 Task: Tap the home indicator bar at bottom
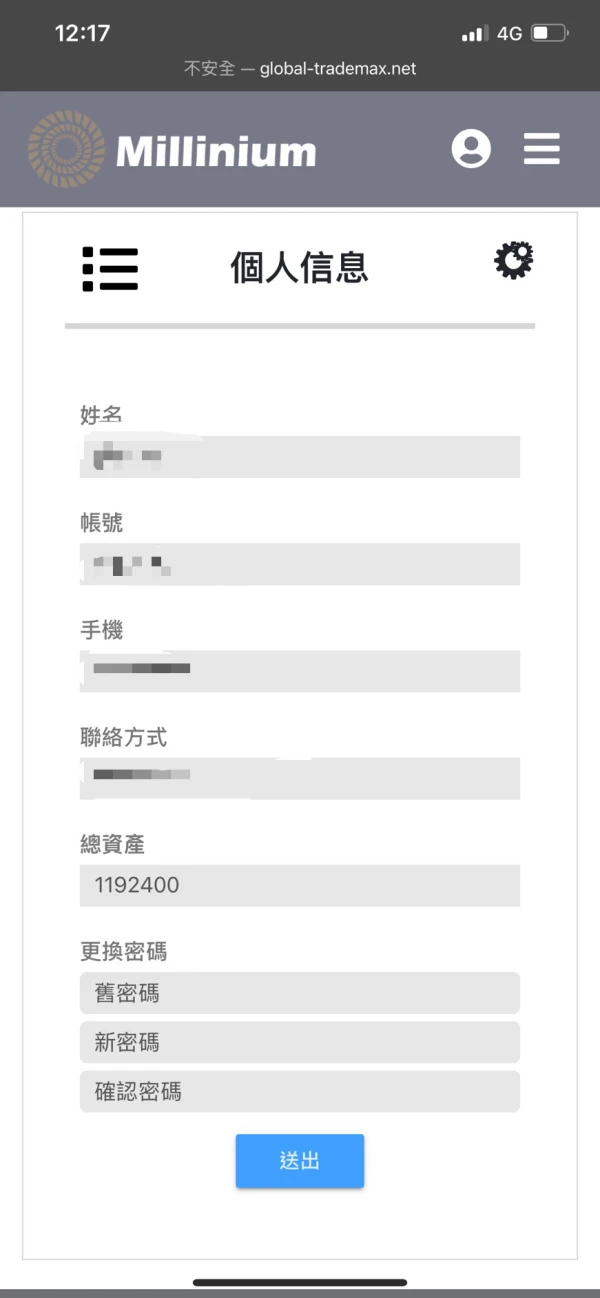pyautogui.click(x=299, y=1283)
